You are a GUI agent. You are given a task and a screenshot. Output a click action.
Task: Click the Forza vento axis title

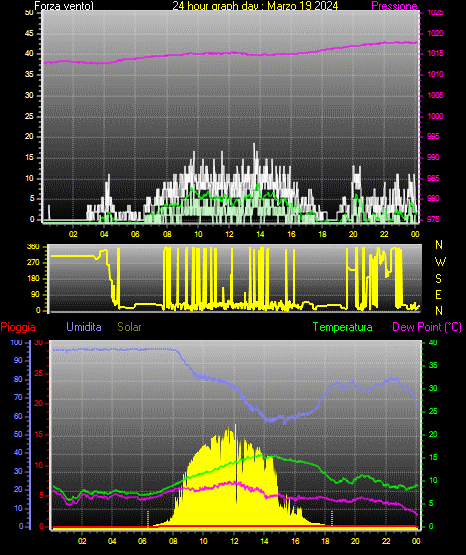64,5
